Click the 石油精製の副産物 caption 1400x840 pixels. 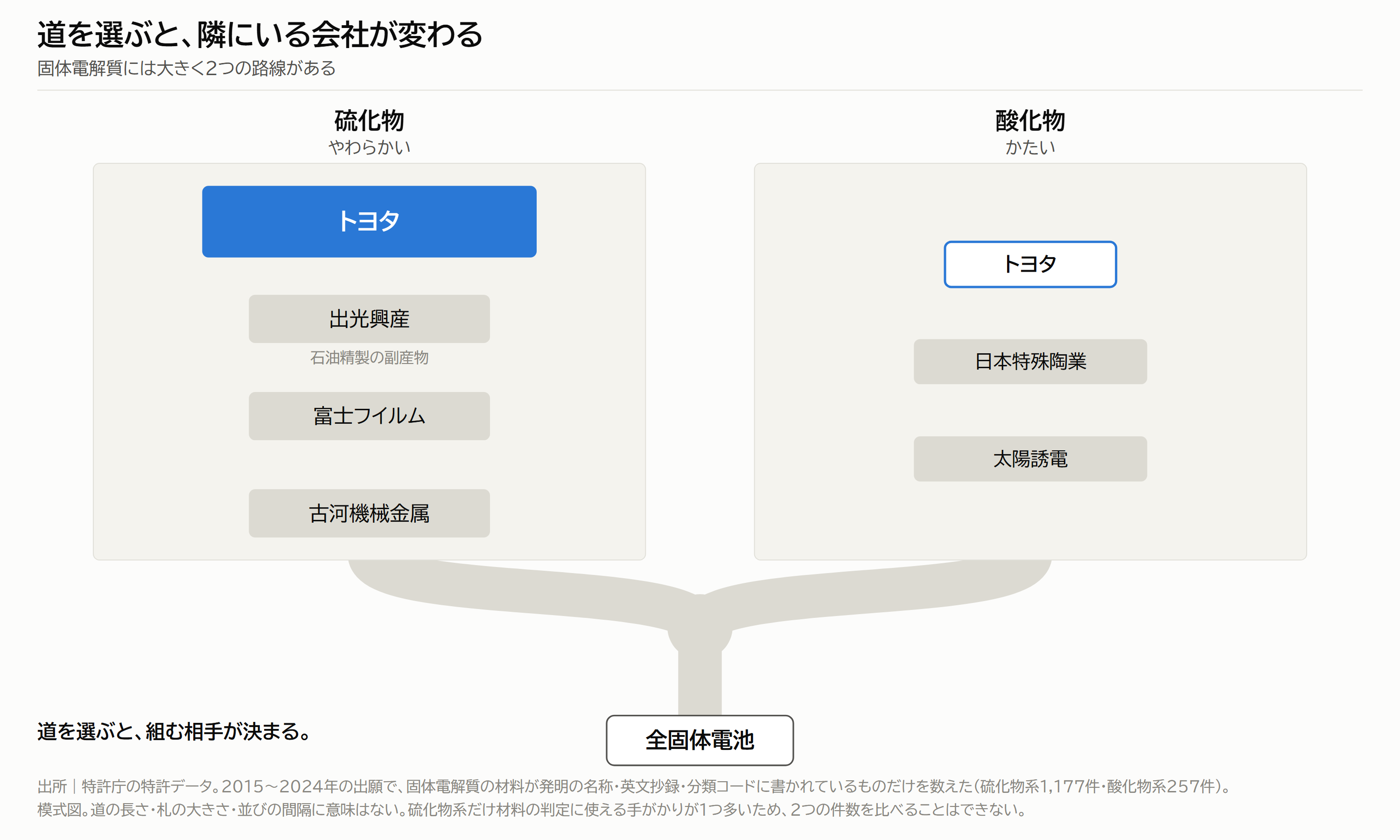pyautogui.click(x=369, y=358)
